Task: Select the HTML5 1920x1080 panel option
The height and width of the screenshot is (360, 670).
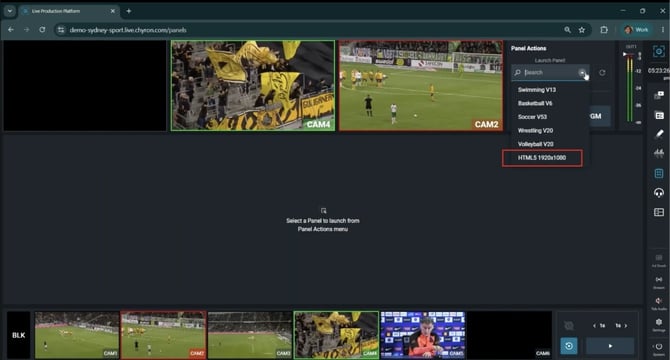Action: coord(542,158)
